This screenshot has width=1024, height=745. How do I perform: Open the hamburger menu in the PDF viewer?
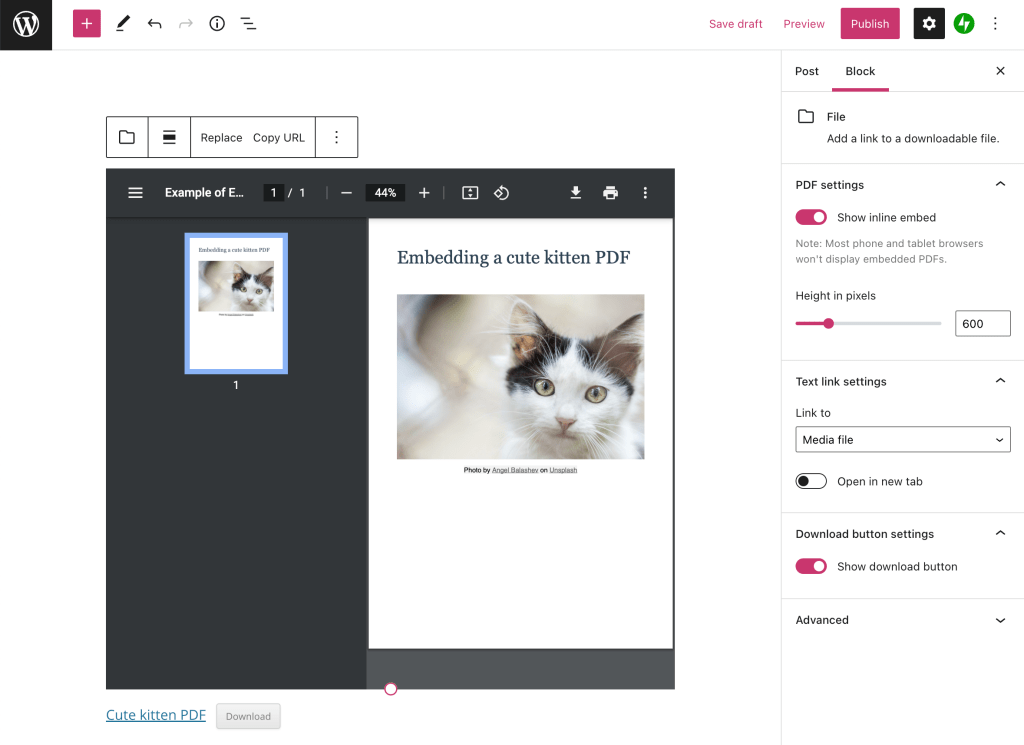tap(135, 192)
